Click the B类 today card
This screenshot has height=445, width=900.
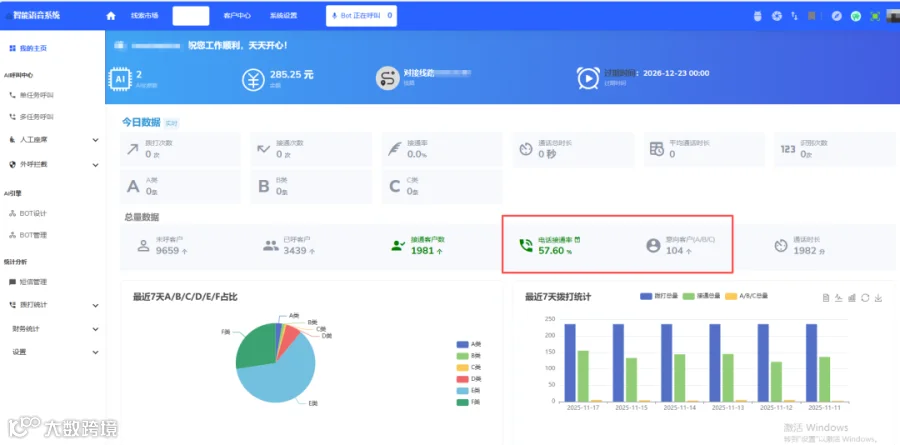pos(311,187)
